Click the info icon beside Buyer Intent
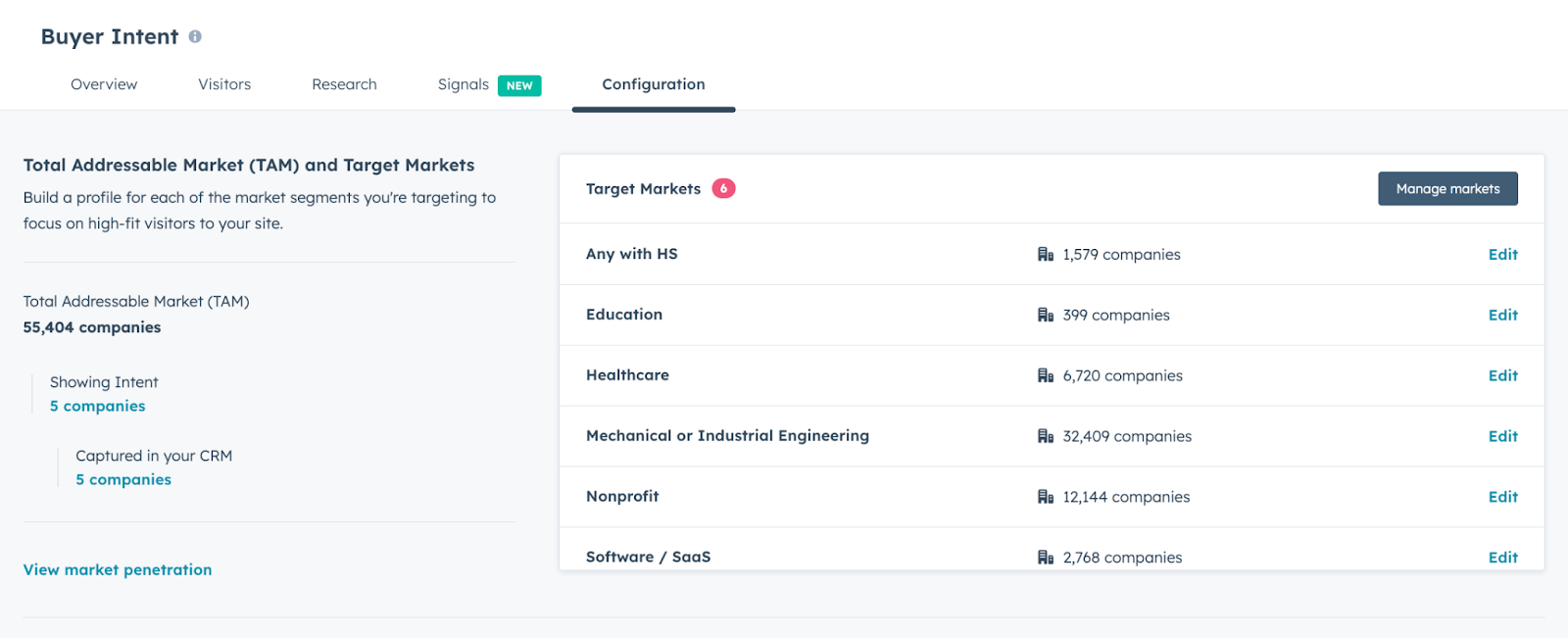The height and width of the screenshot is (638, 1568). pos(195,36)
